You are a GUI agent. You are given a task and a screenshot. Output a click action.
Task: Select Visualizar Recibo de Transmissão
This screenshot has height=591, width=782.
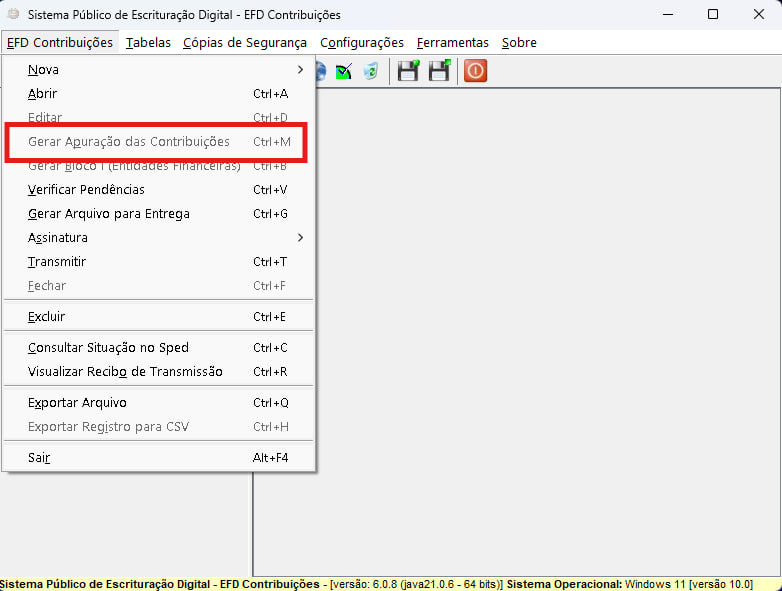point(125,372)
